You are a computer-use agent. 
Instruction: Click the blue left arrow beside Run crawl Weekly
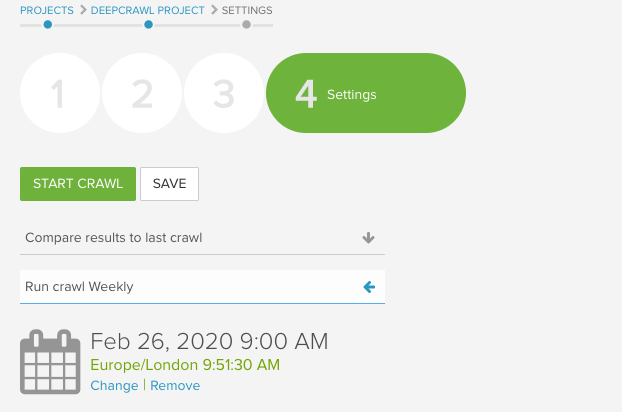tap(368, 287)
